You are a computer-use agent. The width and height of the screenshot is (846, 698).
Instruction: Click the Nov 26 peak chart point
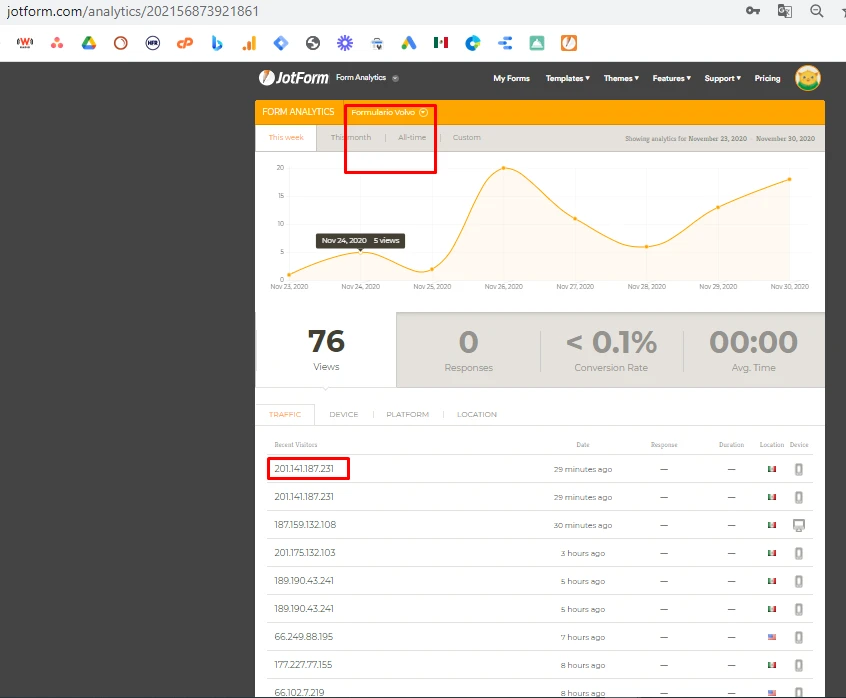pos(503,168)
